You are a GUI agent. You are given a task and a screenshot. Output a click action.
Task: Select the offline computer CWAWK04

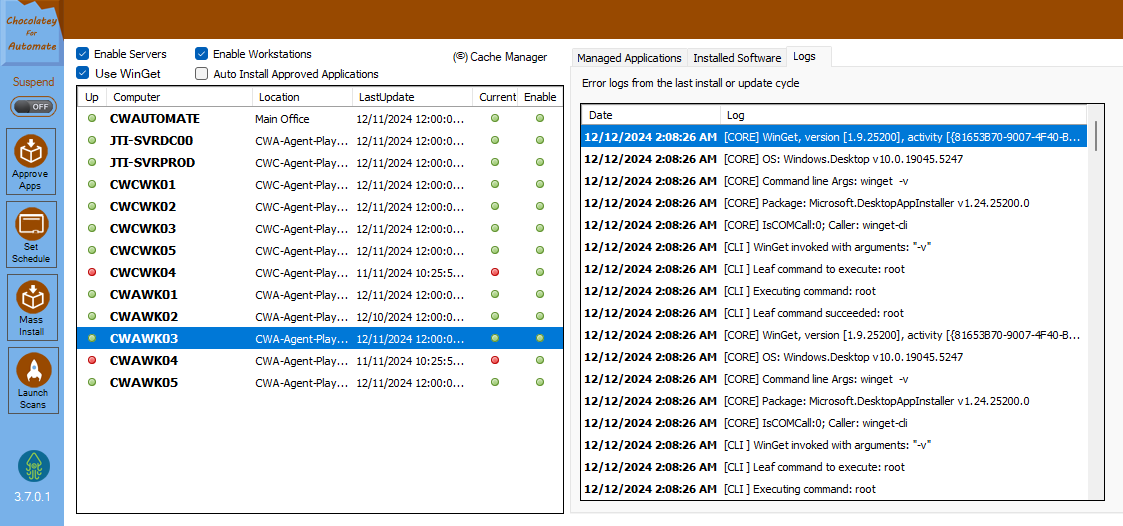319,360
